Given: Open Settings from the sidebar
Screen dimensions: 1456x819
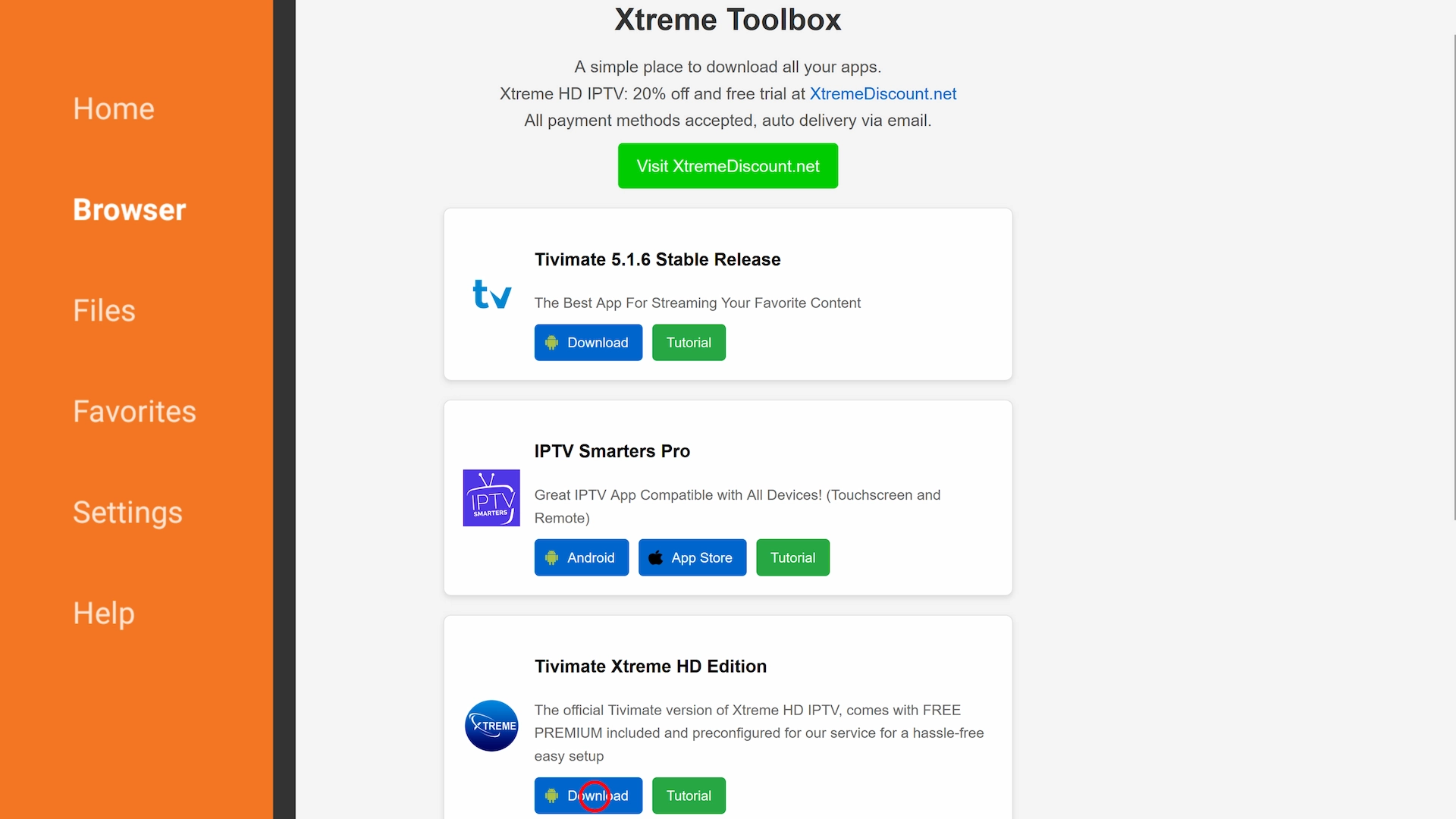Looking at the screenshot, I should (127, 513).
